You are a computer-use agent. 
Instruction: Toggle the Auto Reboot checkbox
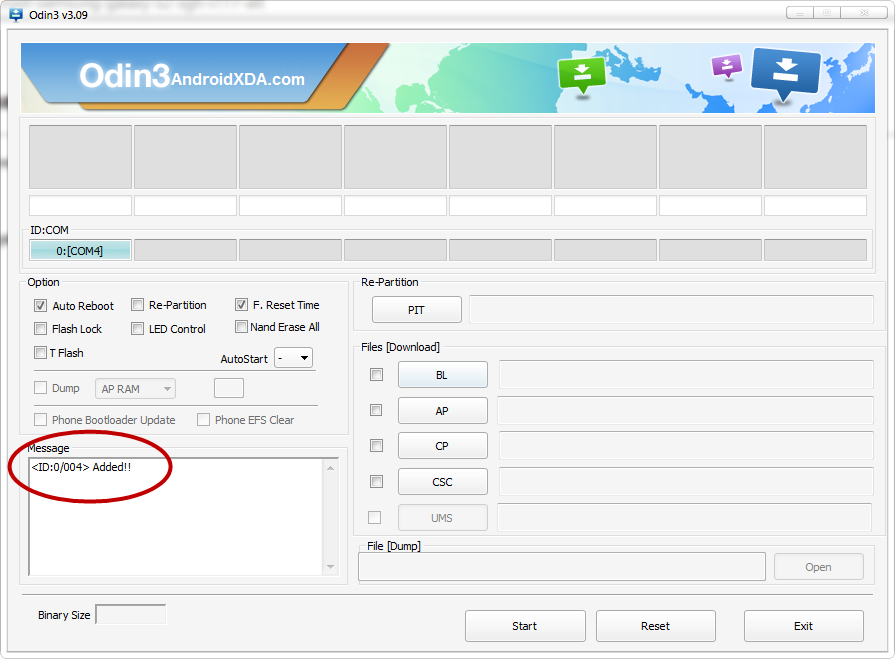point(41,306)
